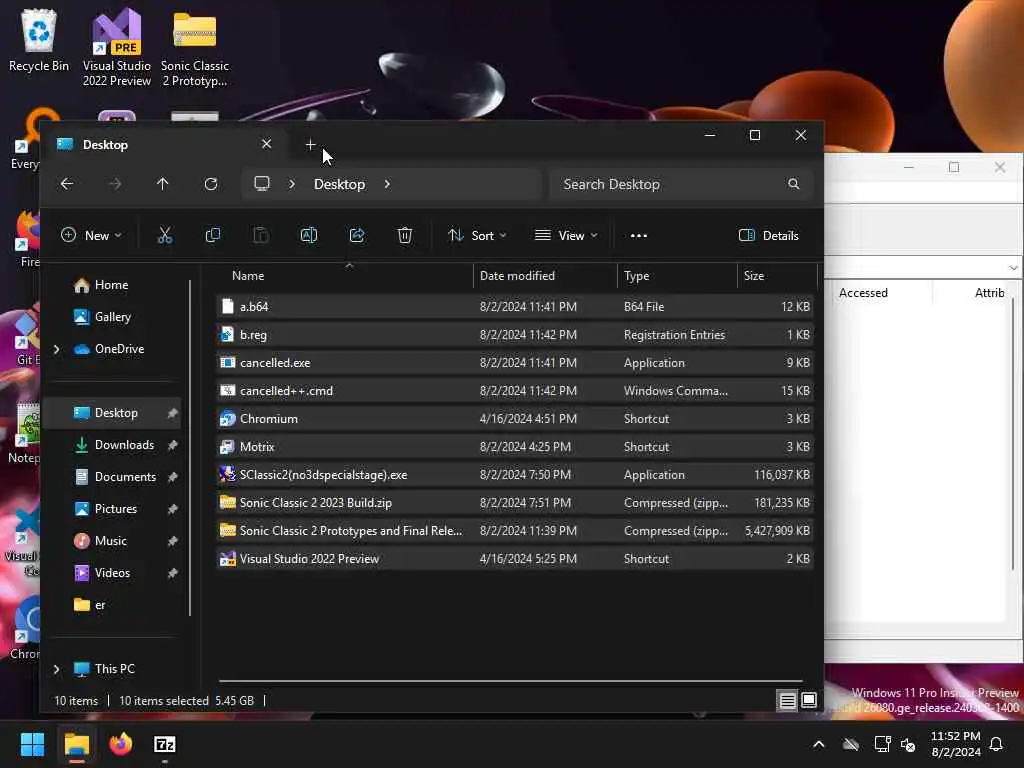Click Visual Studio 2022 Preview desktop icon
This screenshot has height=768, width=1024.
click(117, 47)
